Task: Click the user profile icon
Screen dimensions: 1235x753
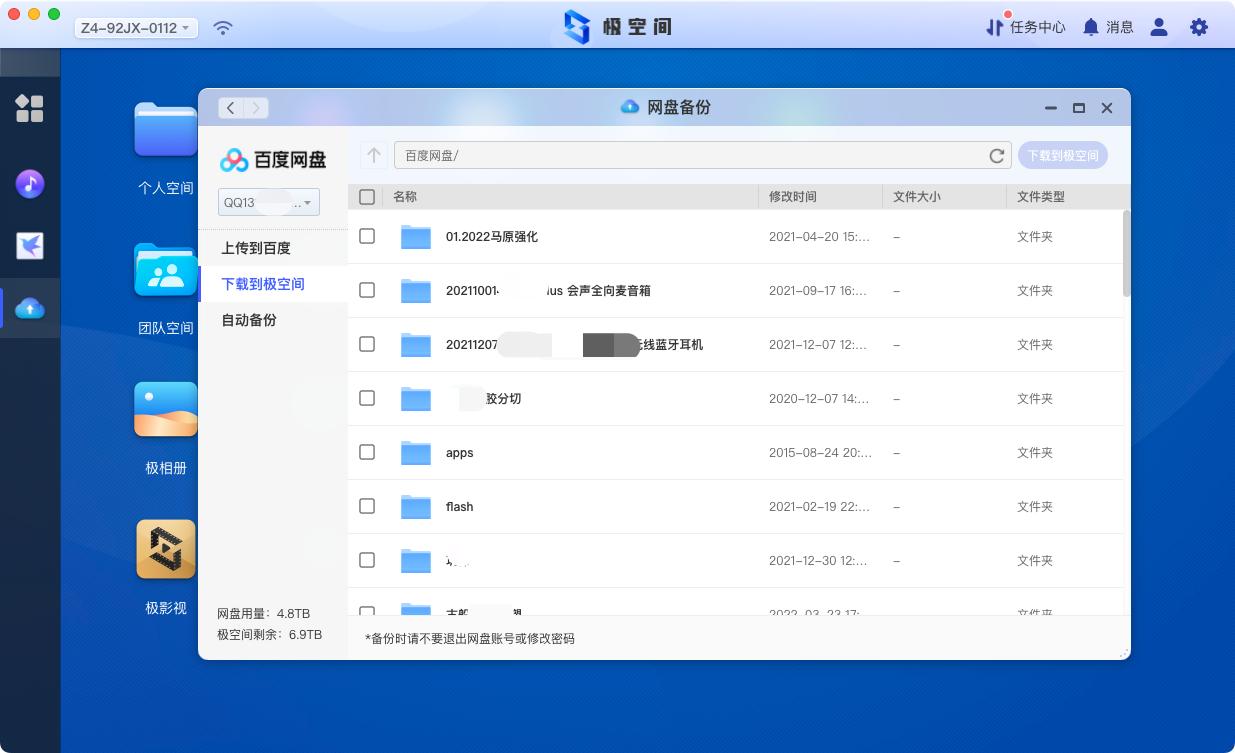Action: 1158,27
